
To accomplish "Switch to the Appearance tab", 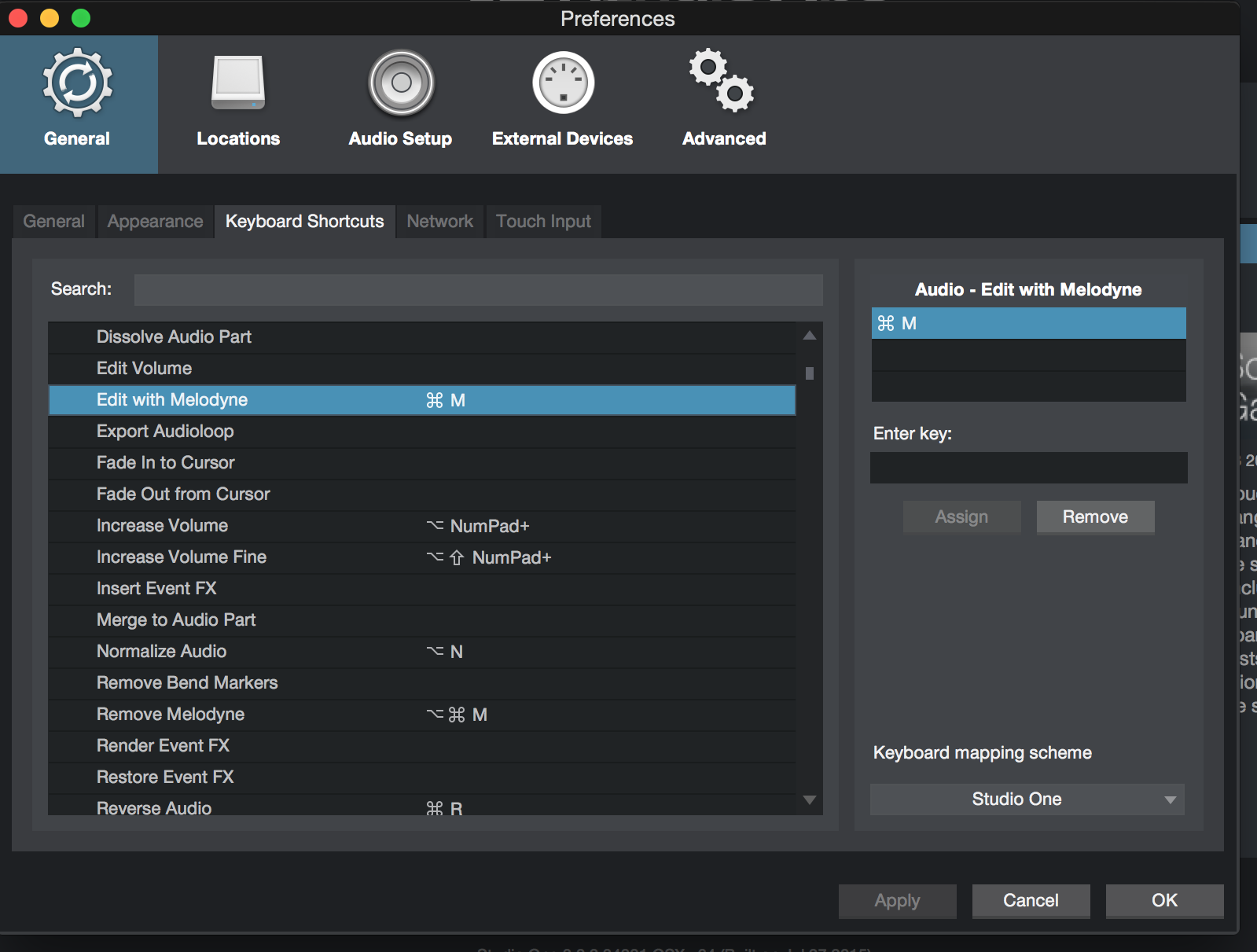I will click(155, 222).
